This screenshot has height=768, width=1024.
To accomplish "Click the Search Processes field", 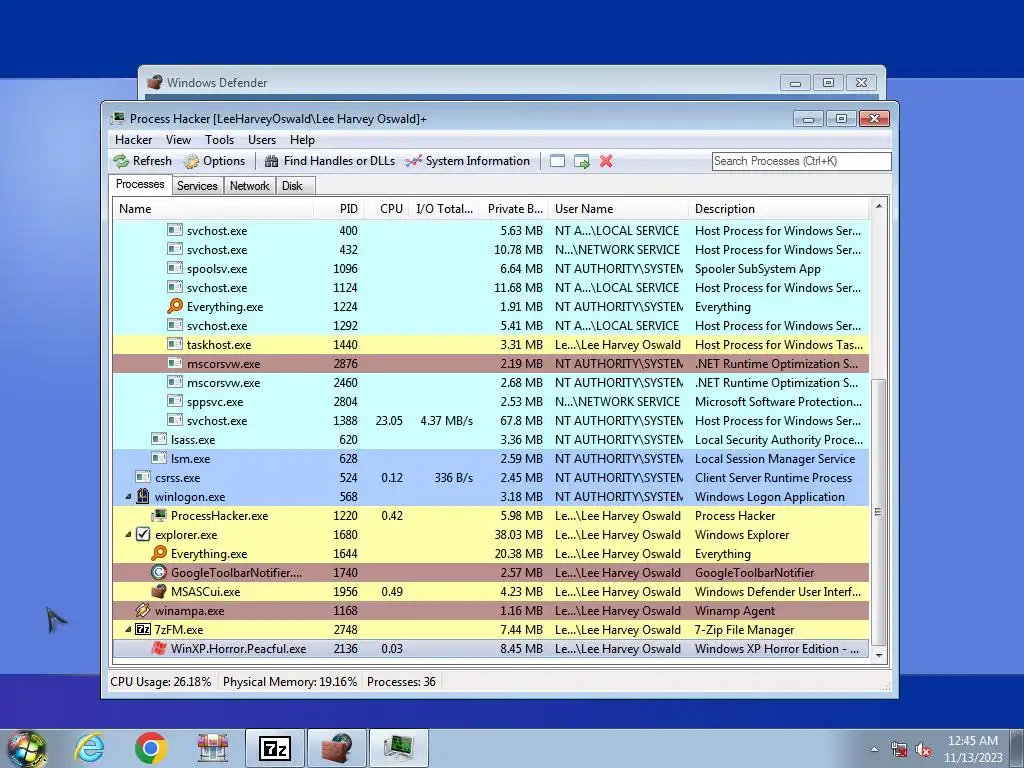I will (x=801, y=161).
